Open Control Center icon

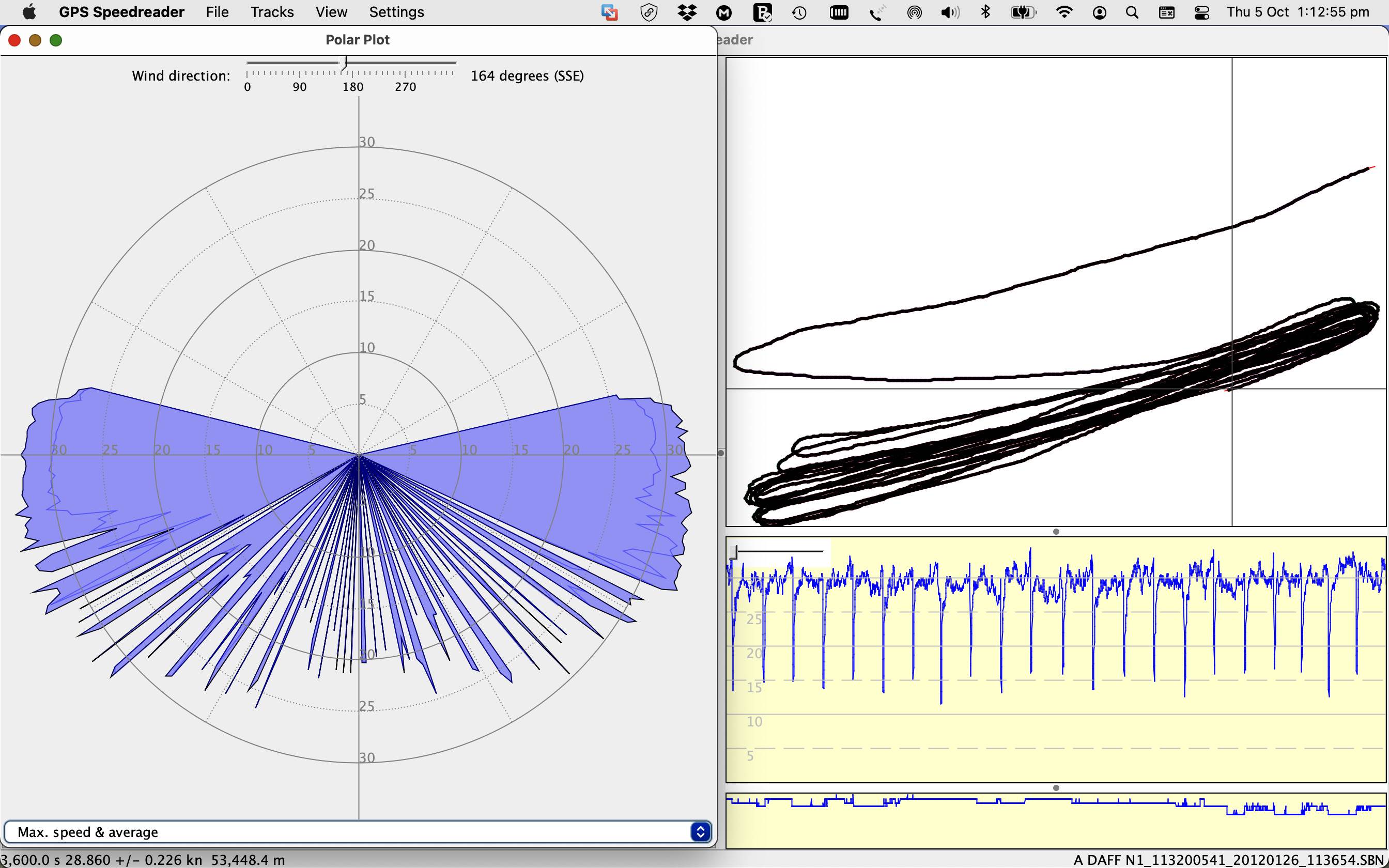click(1201, 12)
